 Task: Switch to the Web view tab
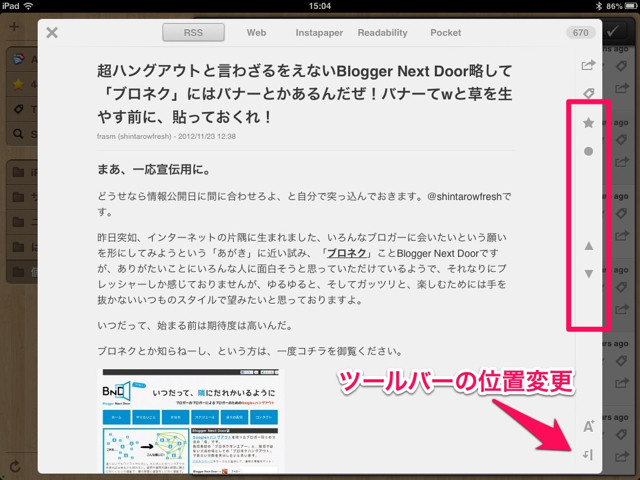[256, 33]
